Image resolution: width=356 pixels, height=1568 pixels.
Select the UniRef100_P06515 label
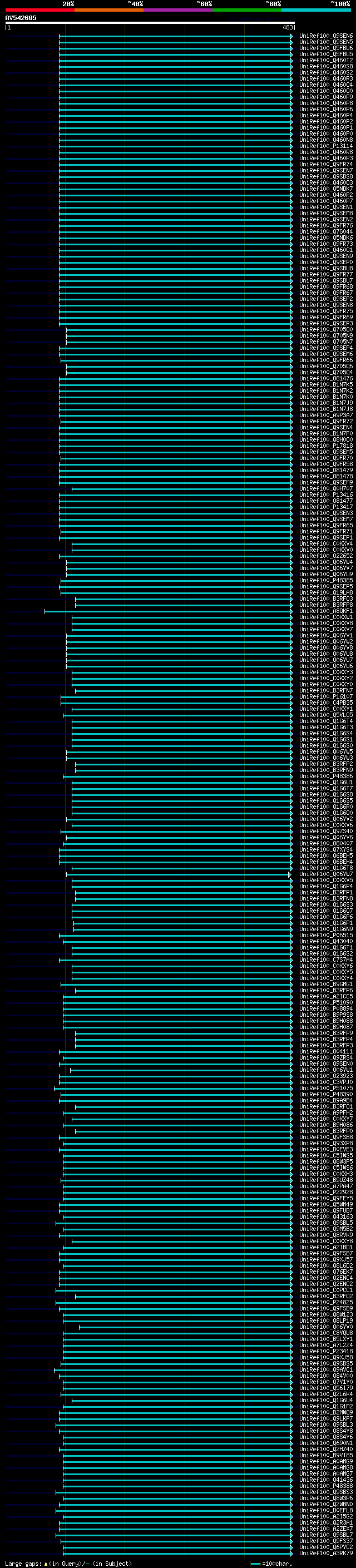point(325,936)
